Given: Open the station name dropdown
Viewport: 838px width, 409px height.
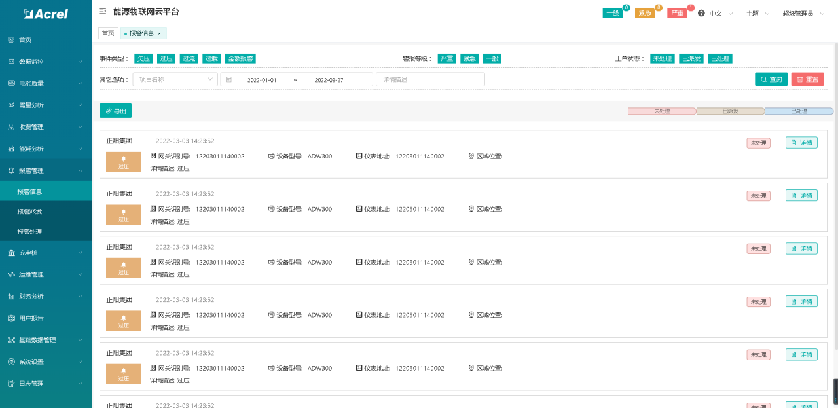Looking at the screenshot, I should (175, 79).
